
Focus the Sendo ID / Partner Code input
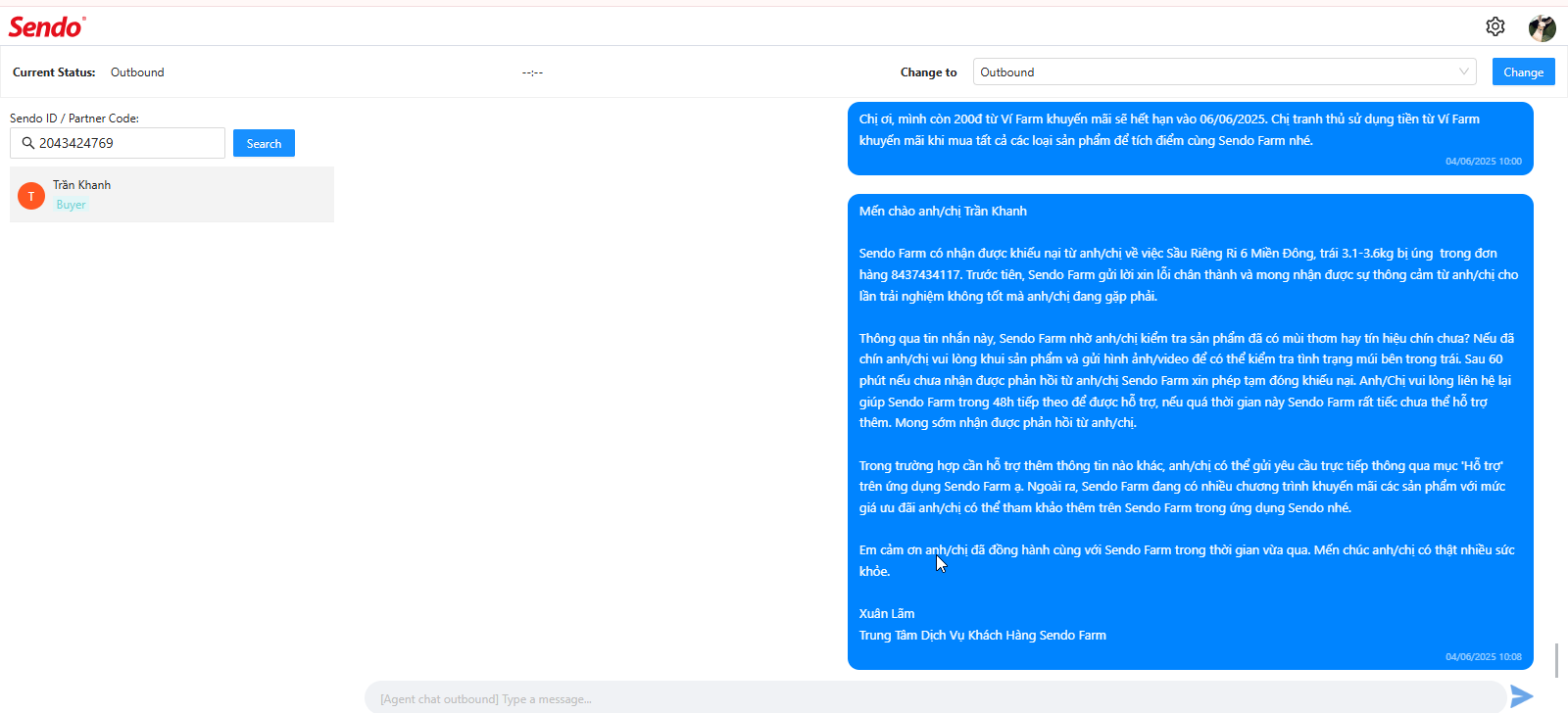tap(118, 143)
